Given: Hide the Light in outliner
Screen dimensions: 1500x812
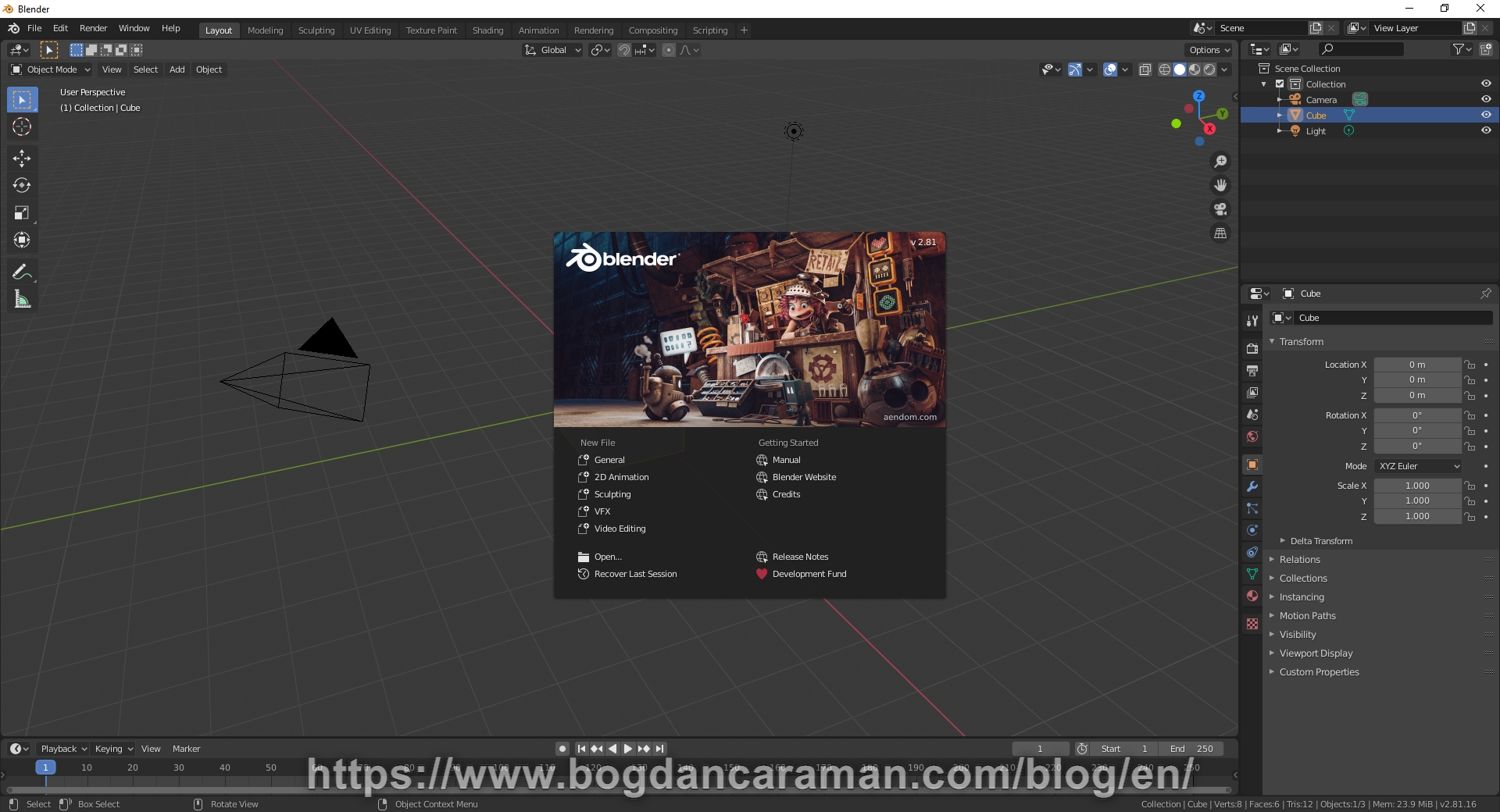Looking at the screenshot, I should pos(1486,130).
